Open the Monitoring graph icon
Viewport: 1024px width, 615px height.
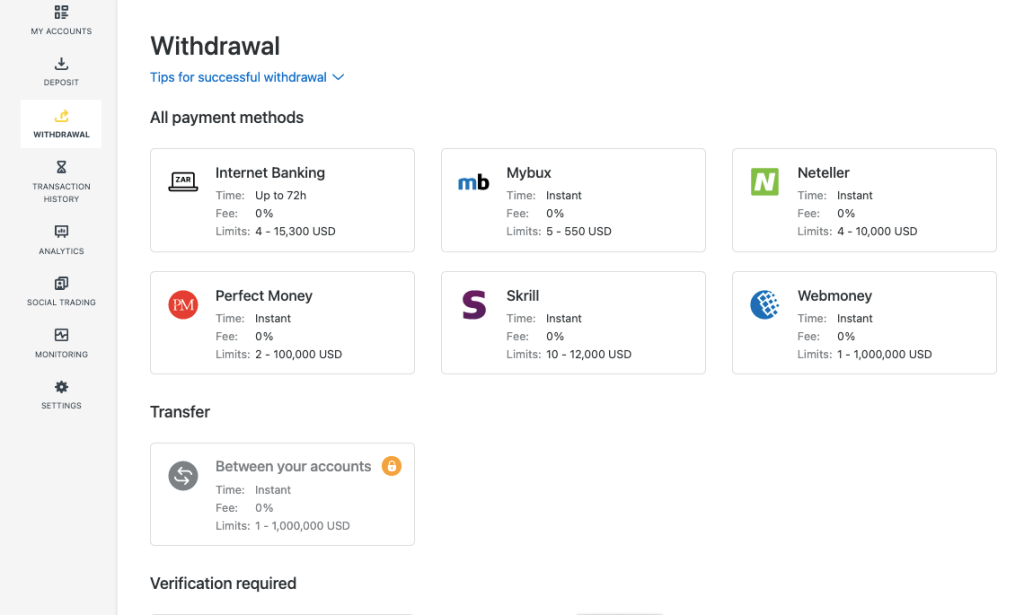(61, 336)
